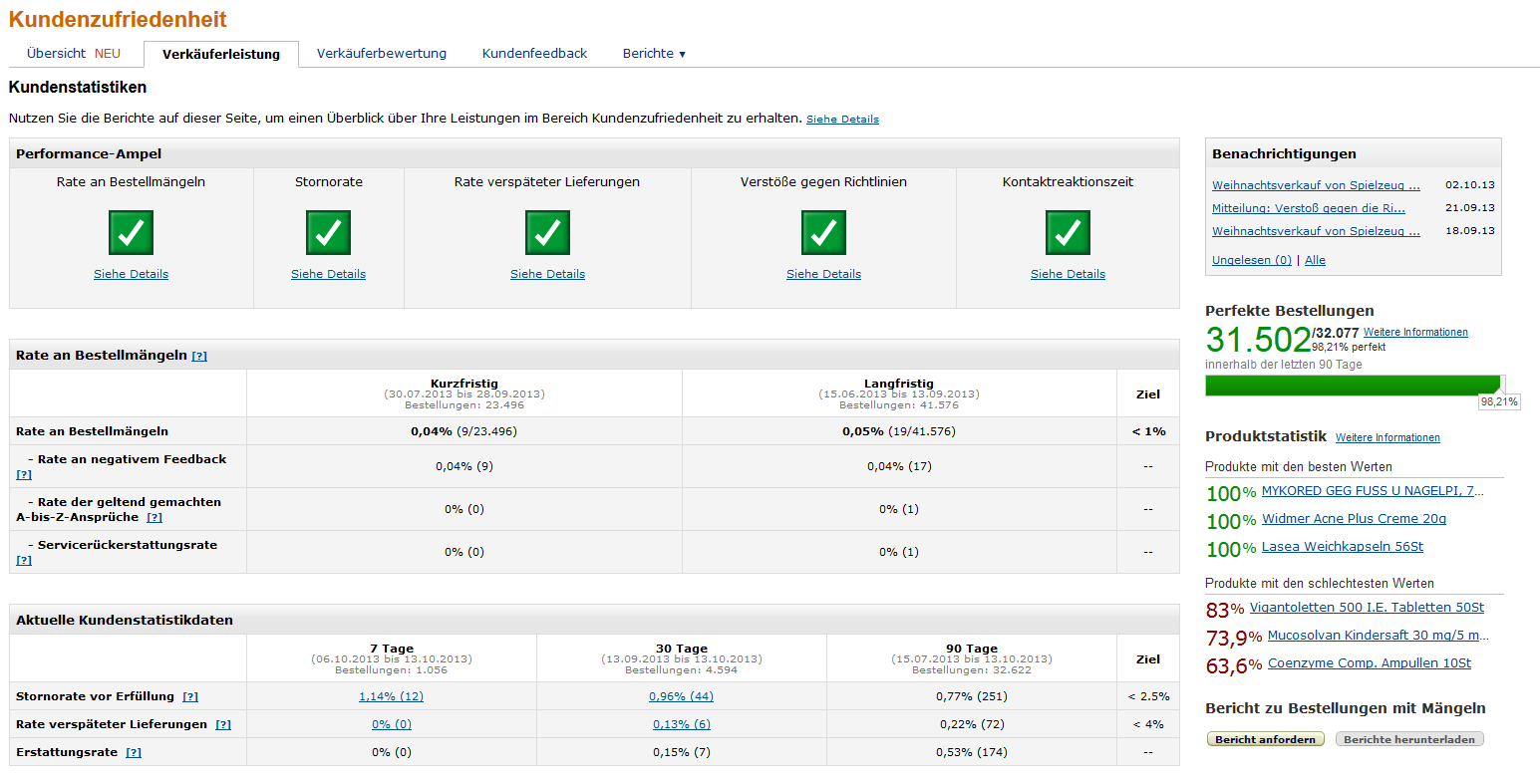Click green checkmark under Rate verspäteter Lieferungen
The image size is (1540, 784).
pos(547,232)
